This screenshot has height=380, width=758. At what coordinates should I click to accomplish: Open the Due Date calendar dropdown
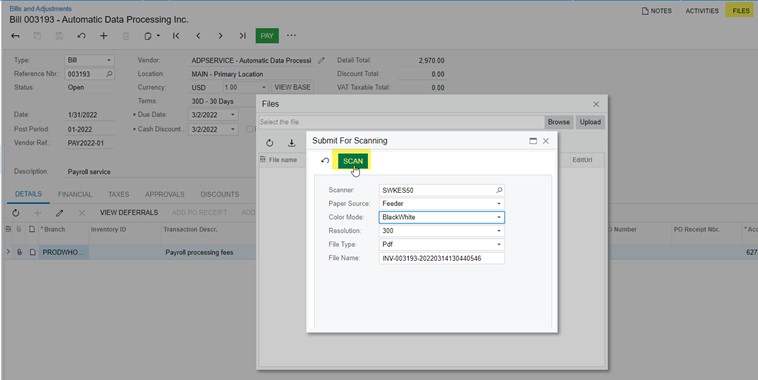233,115
